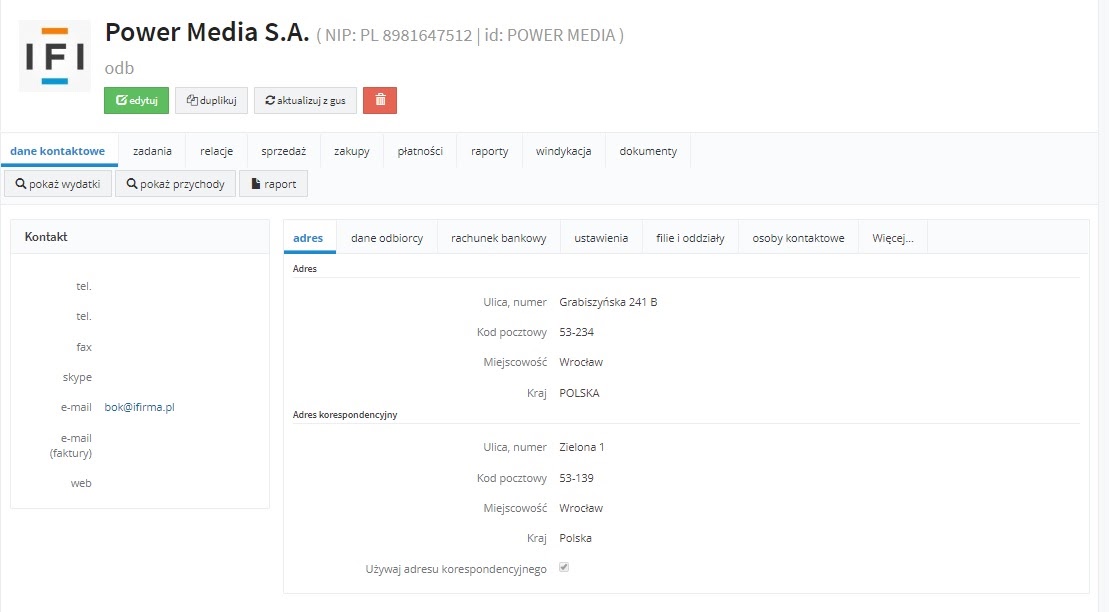Click the bok@ifirma.pl email link
The width and height of the screenshot is (1110, 612).
pyautogui.click(x=139, y=407)
